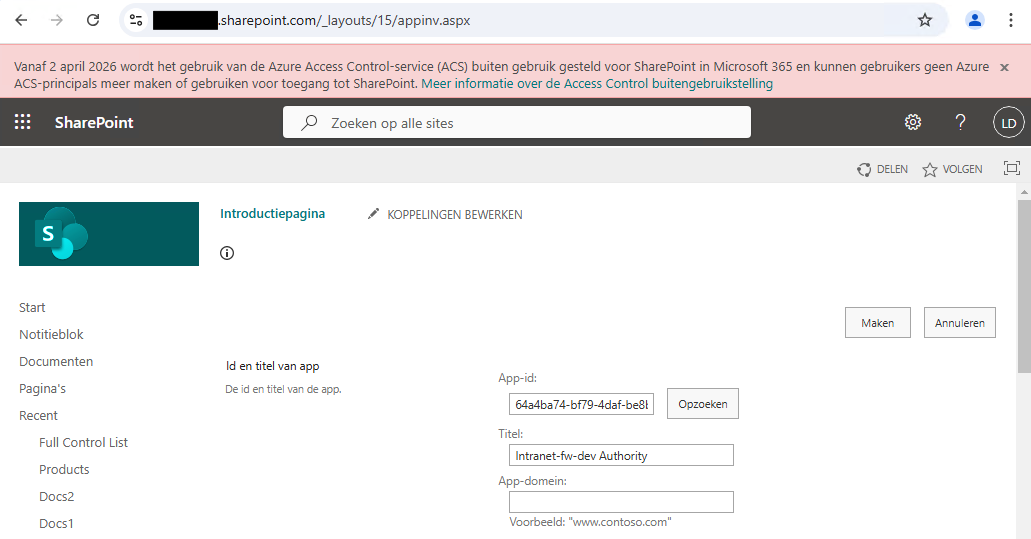Click the SharePoint site logo
The height and width of the screenshot is (539, 1031).
(109, 234)
